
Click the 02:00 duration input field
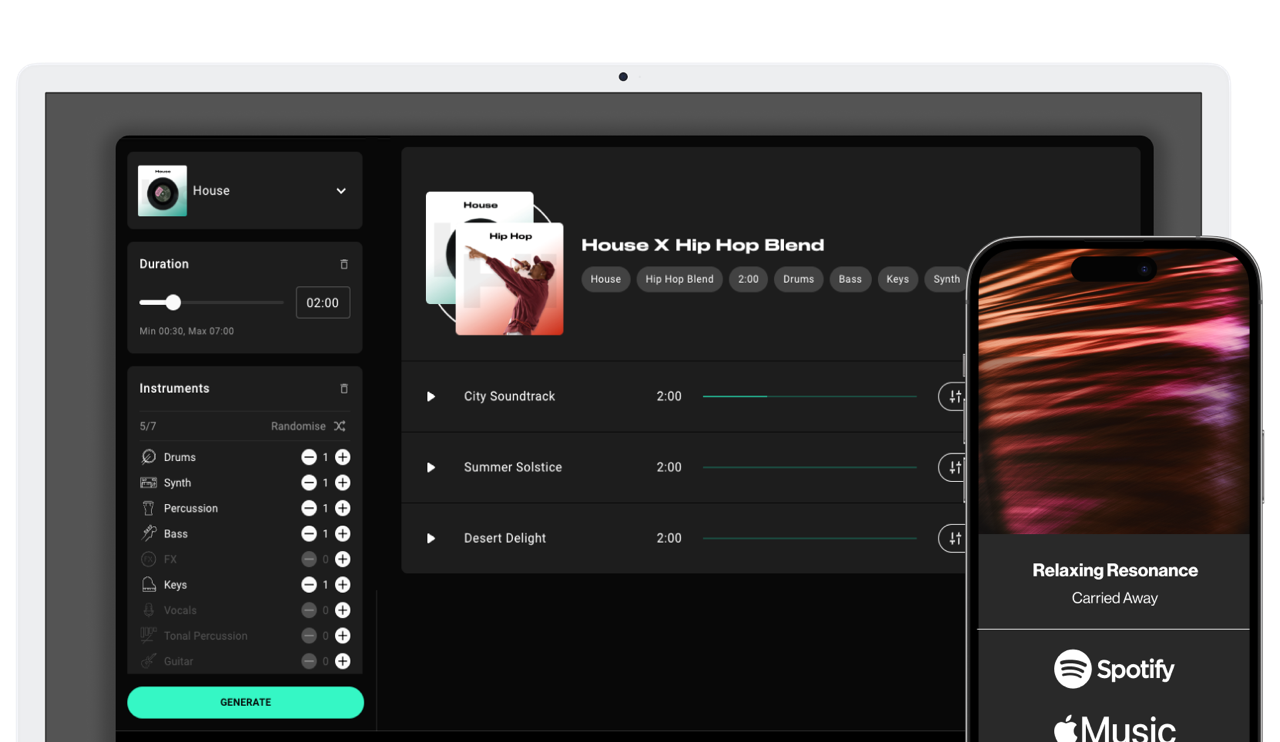pyautogui.click(x=322, y=302)
